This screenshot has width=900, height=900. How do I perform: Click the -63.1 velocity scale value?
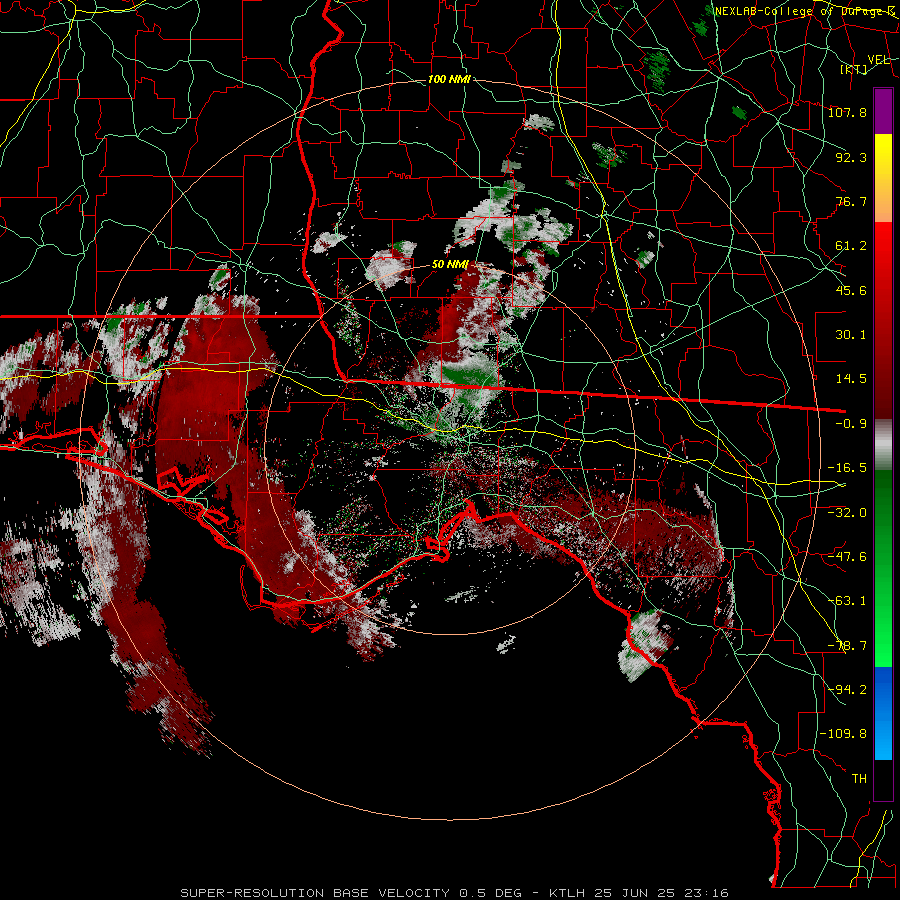click(x=847, y=601)
